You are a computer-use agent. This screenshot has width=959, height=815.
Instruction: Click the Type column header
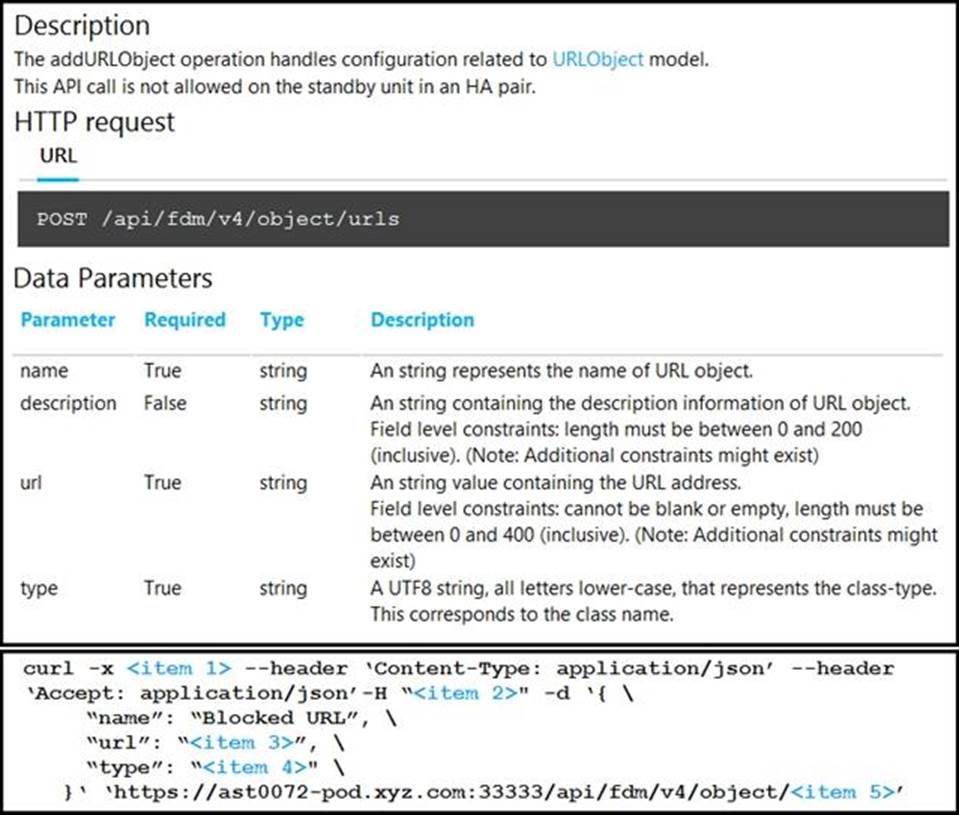click(x=281, y=320)
